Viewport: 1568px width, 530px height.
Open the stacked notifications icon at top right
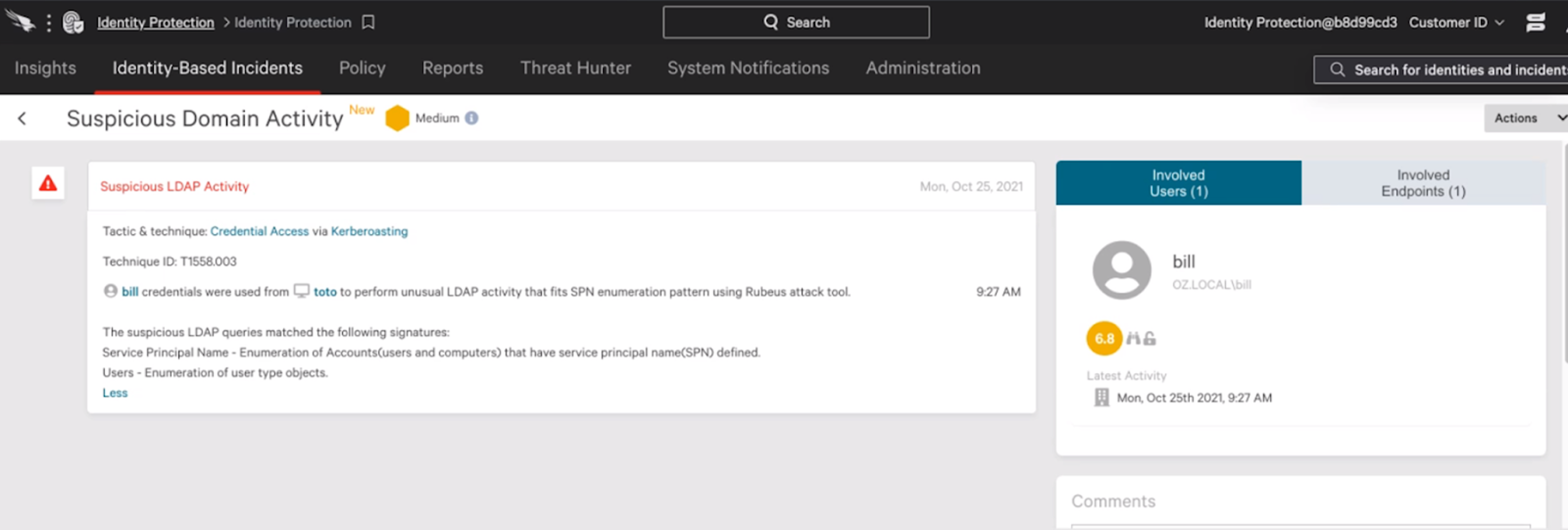(x=1535, y=23)
